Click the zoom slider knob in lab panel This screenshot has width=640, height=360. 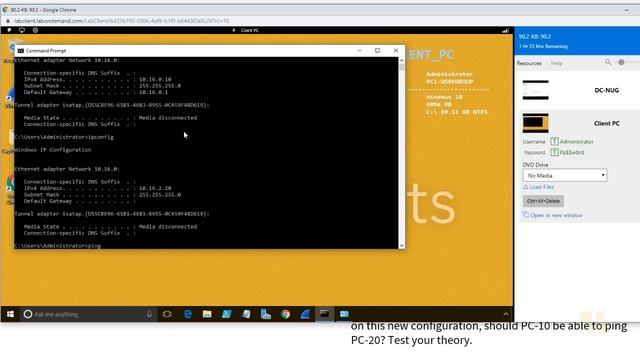tap(621, 62)
